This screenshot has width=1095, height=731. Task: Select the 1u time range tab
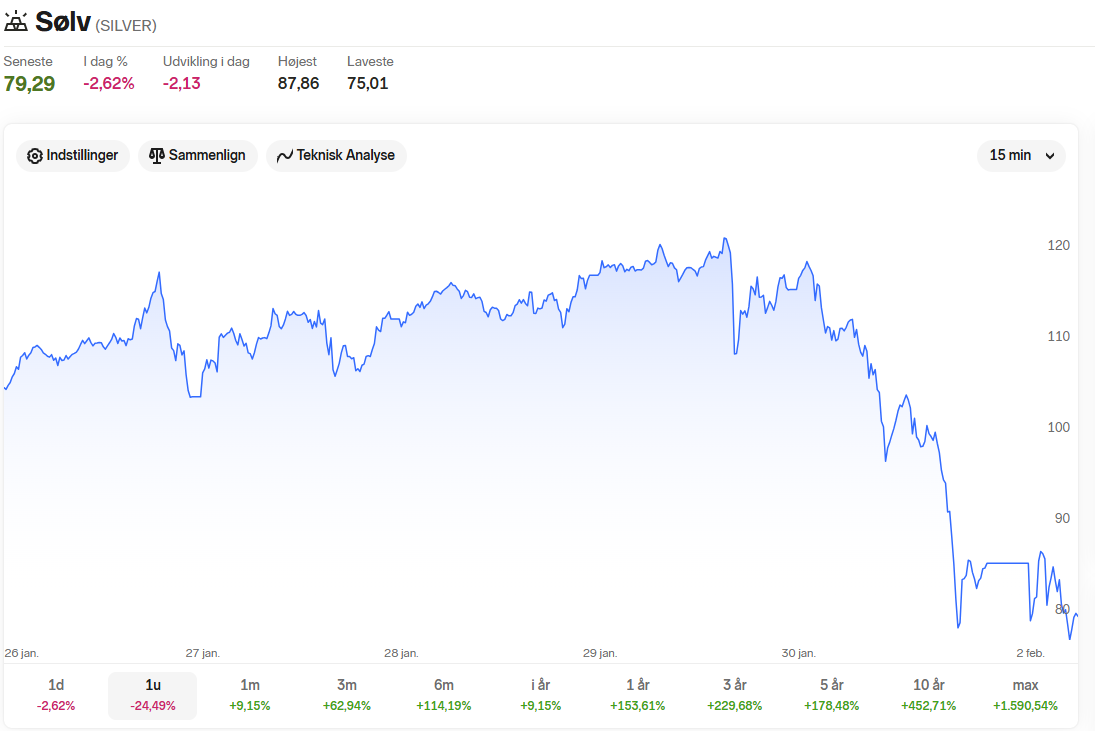pos(152,695)
